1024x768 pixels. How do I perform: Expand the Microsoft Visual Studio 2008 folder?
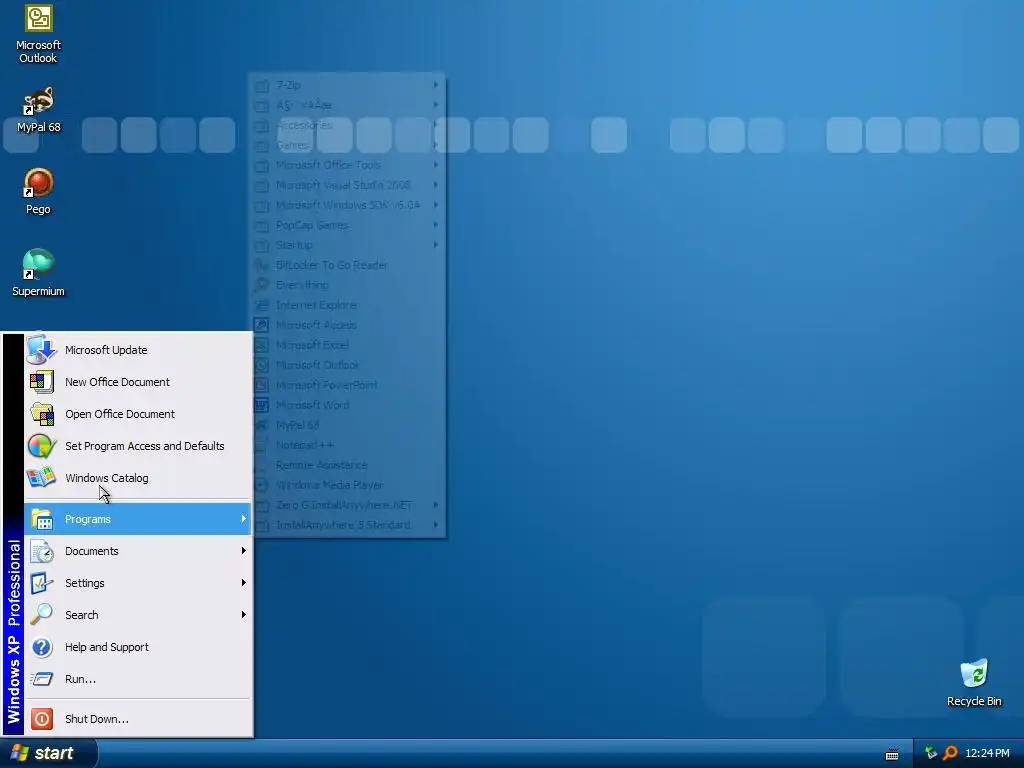pyautogui.click(x=348, y=185)
